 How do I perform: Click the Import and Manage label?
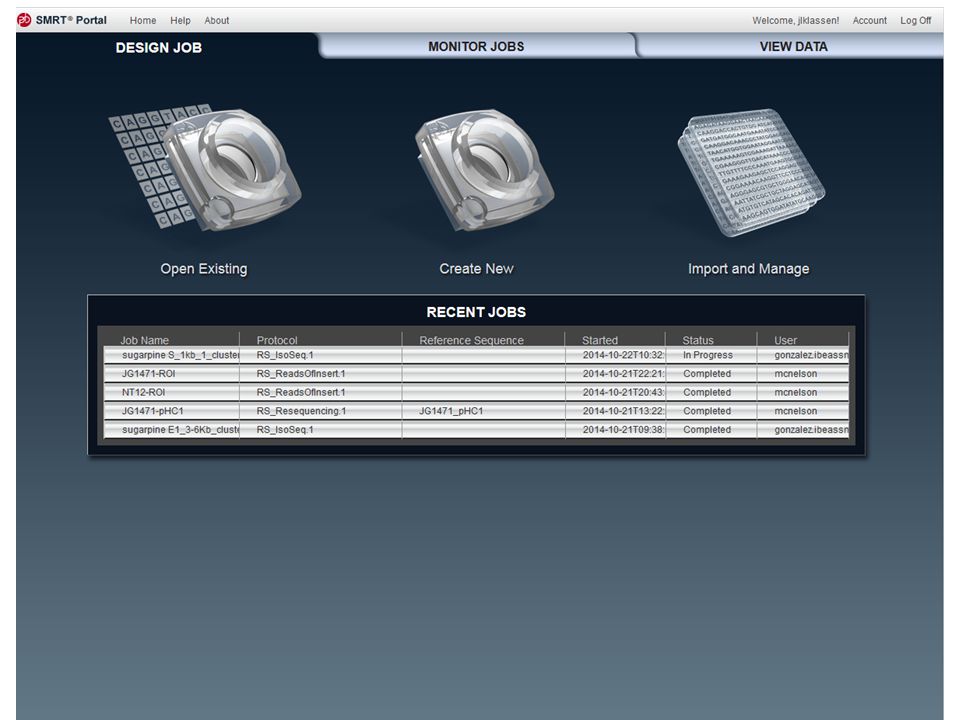click(748, 269)
